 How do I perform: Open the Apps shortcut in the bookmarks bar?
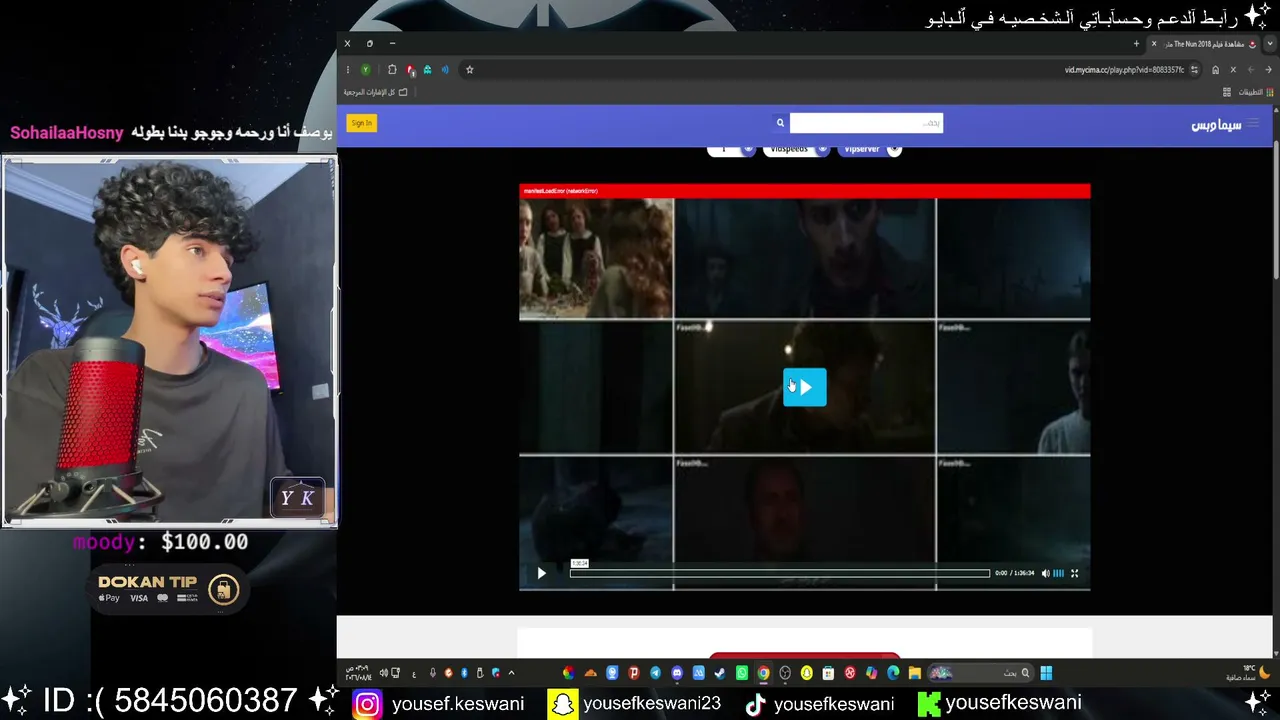pos(1256,92)
